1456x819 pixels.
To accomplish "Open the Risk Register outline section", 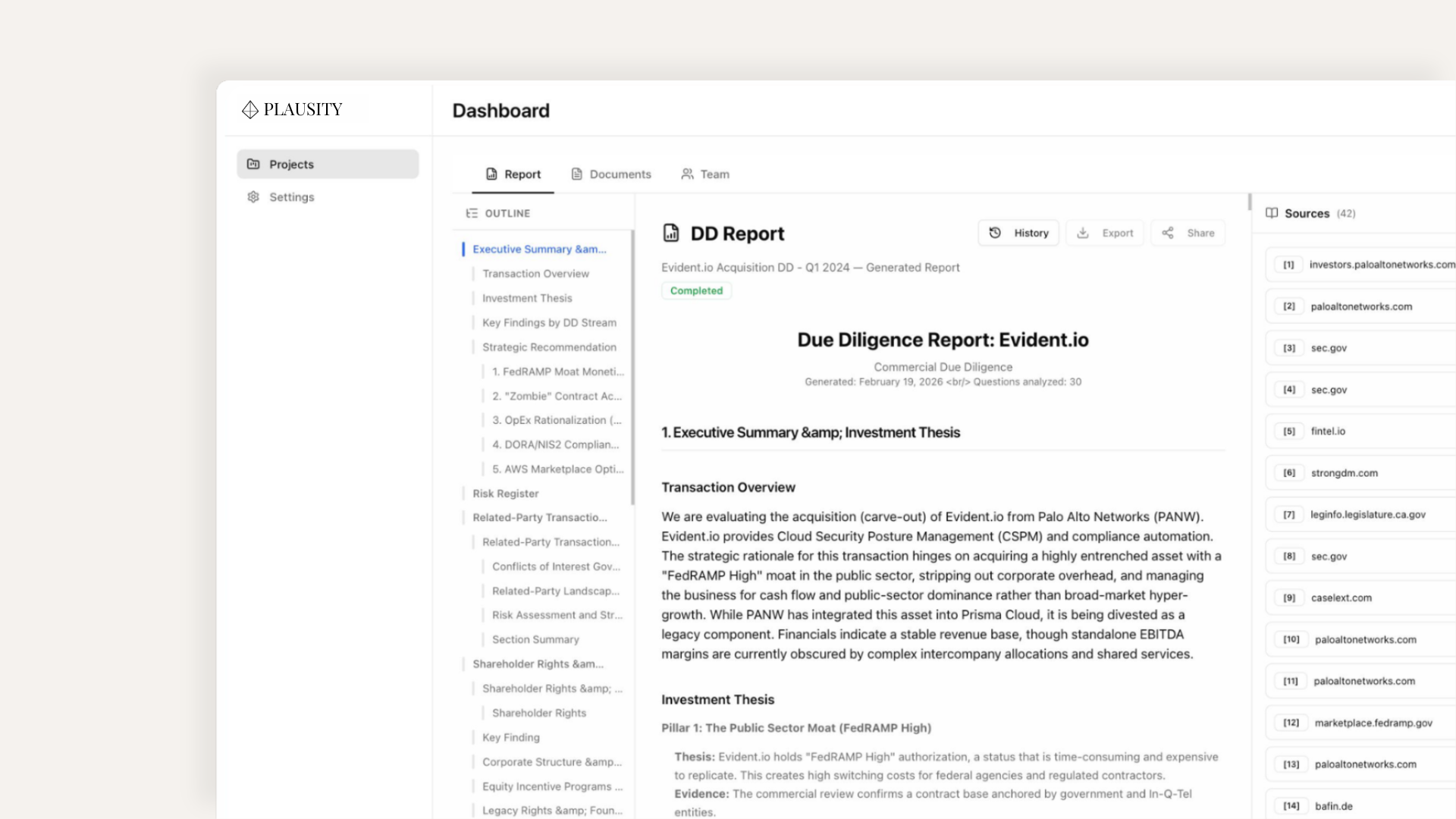I will [505, 493].
